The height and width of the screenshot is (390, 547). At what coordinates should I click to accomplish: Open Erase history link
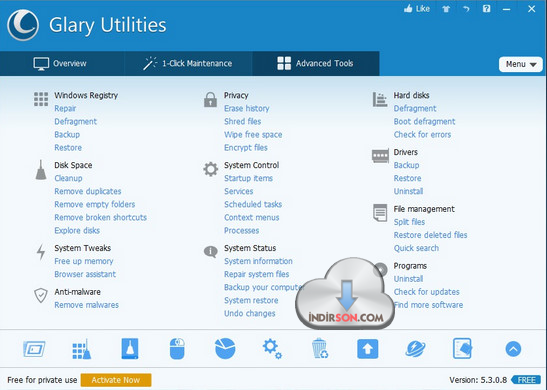click(x=247, y=108)
